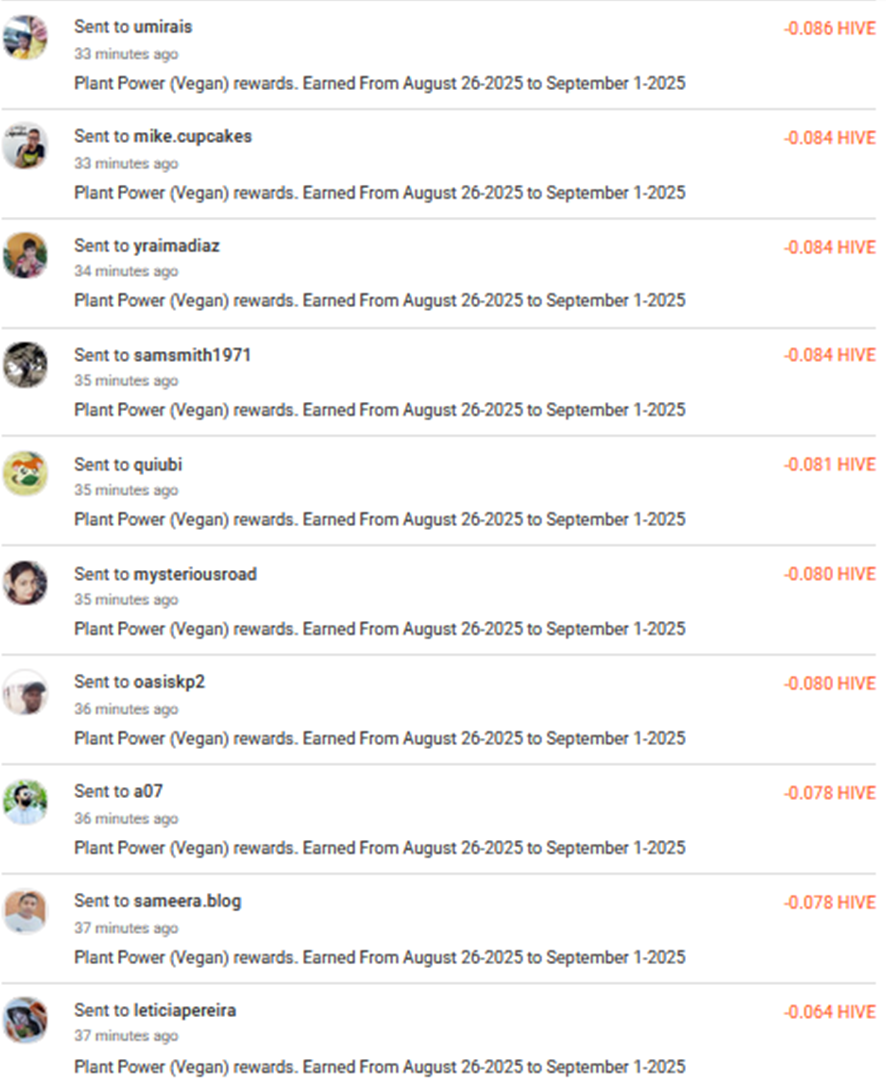The height and width of the screenshot is (1086, 886).
Task: Click the -0.086 HIVE transfer amount
Action: [x=829, y=28]
